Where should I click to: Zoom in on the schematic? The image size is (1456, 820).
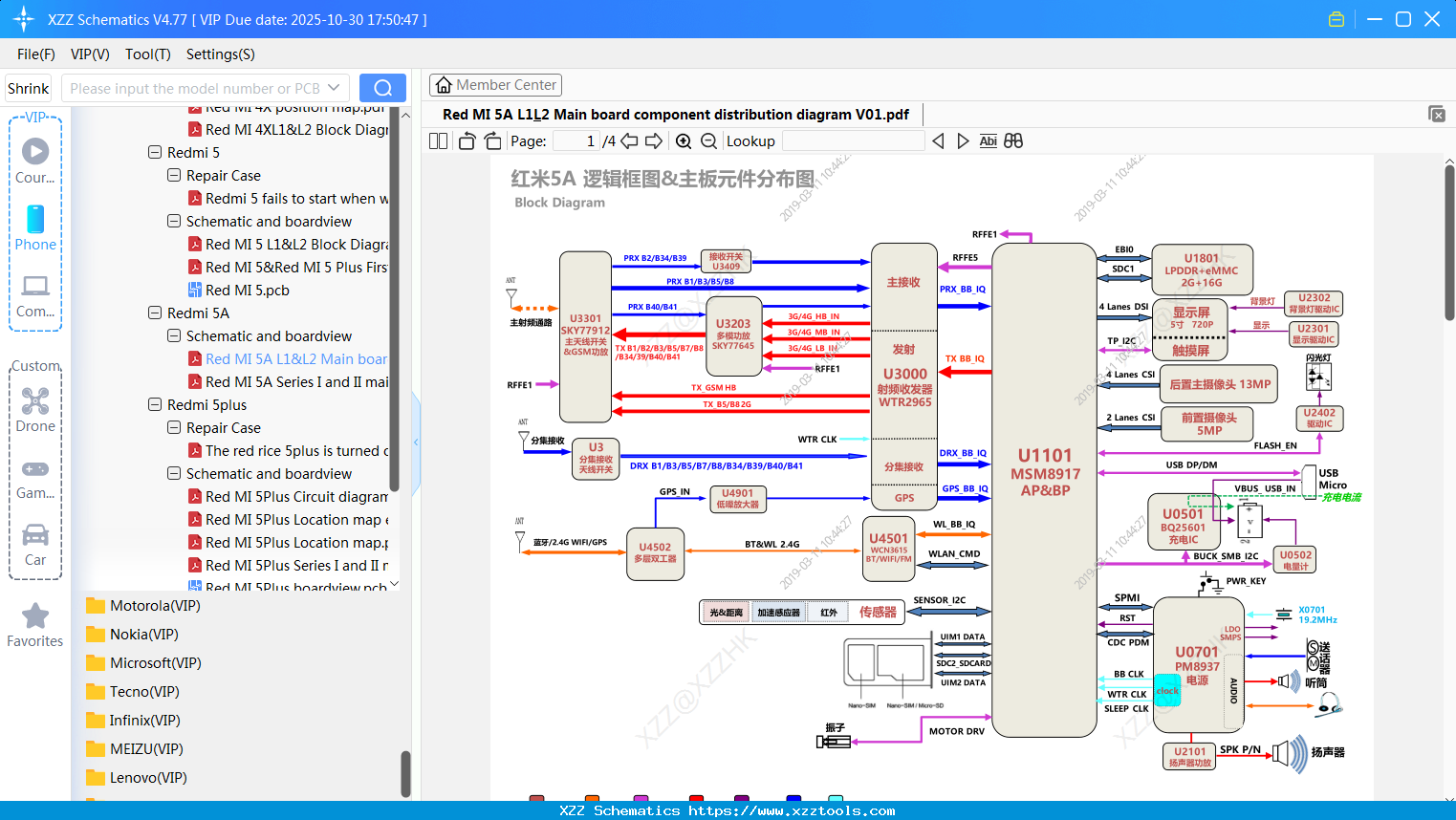(x=684, y=140)
